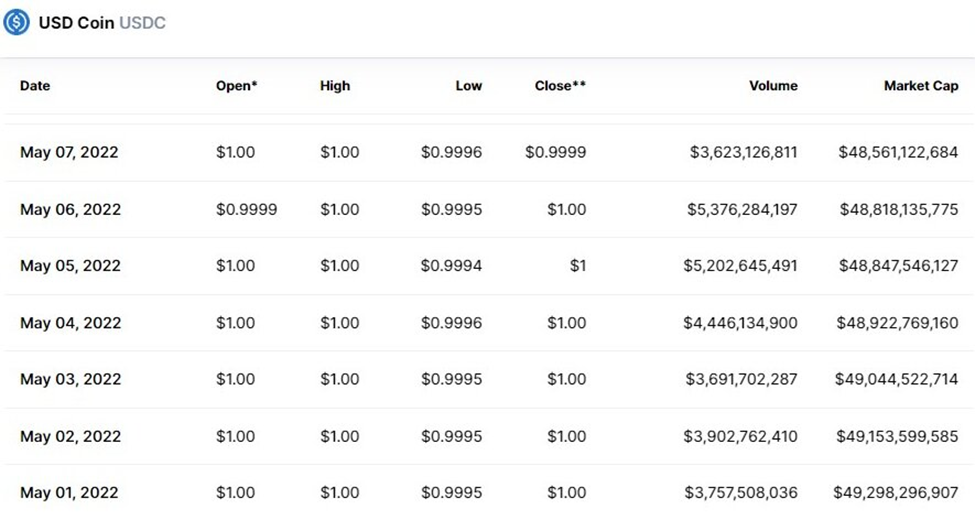The width and height of the screenshot is (975, 520).
Task: Click the May 02, 2022 date cell
Action: [x=70, y=436]
